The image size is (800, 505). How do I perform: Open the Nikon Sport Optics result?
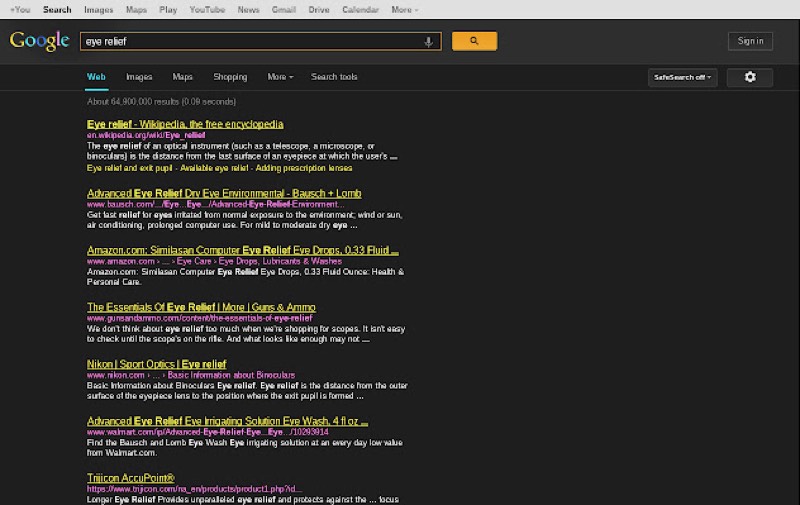coord(157,364)
